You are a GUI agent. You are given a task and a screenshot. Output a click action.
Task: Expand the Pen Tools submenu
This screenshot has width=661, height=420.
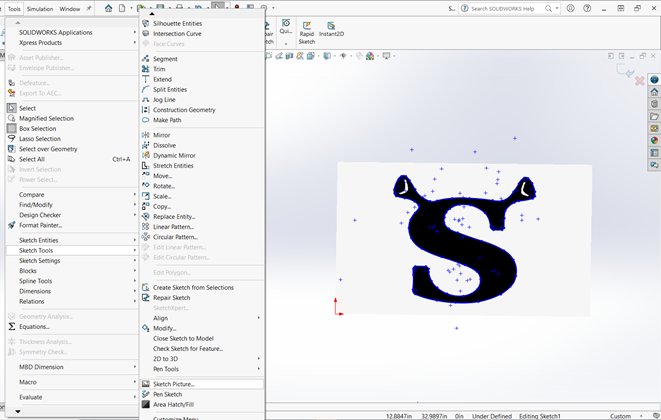202,369
